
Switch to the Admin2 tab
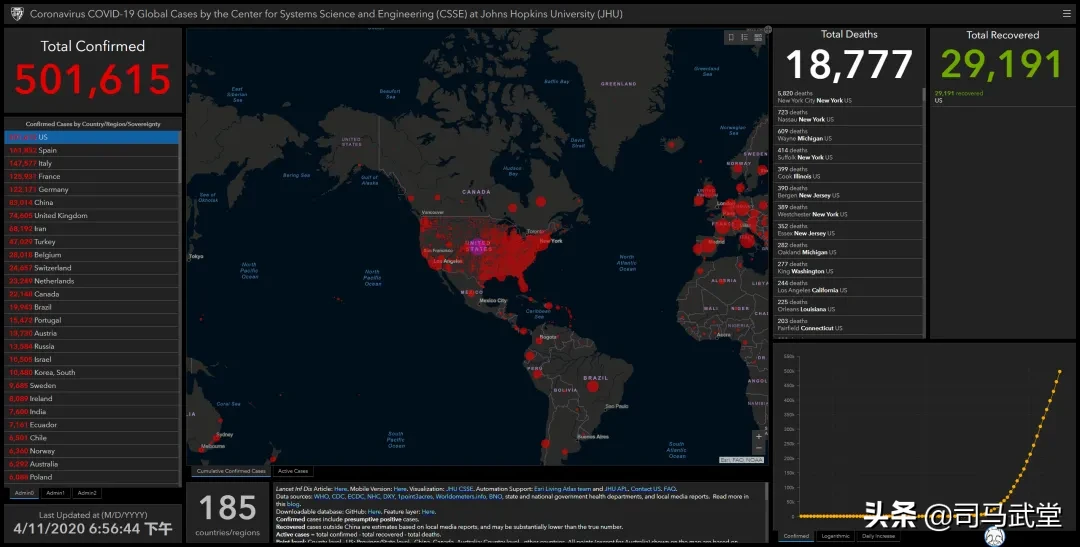tap(88, 493)
